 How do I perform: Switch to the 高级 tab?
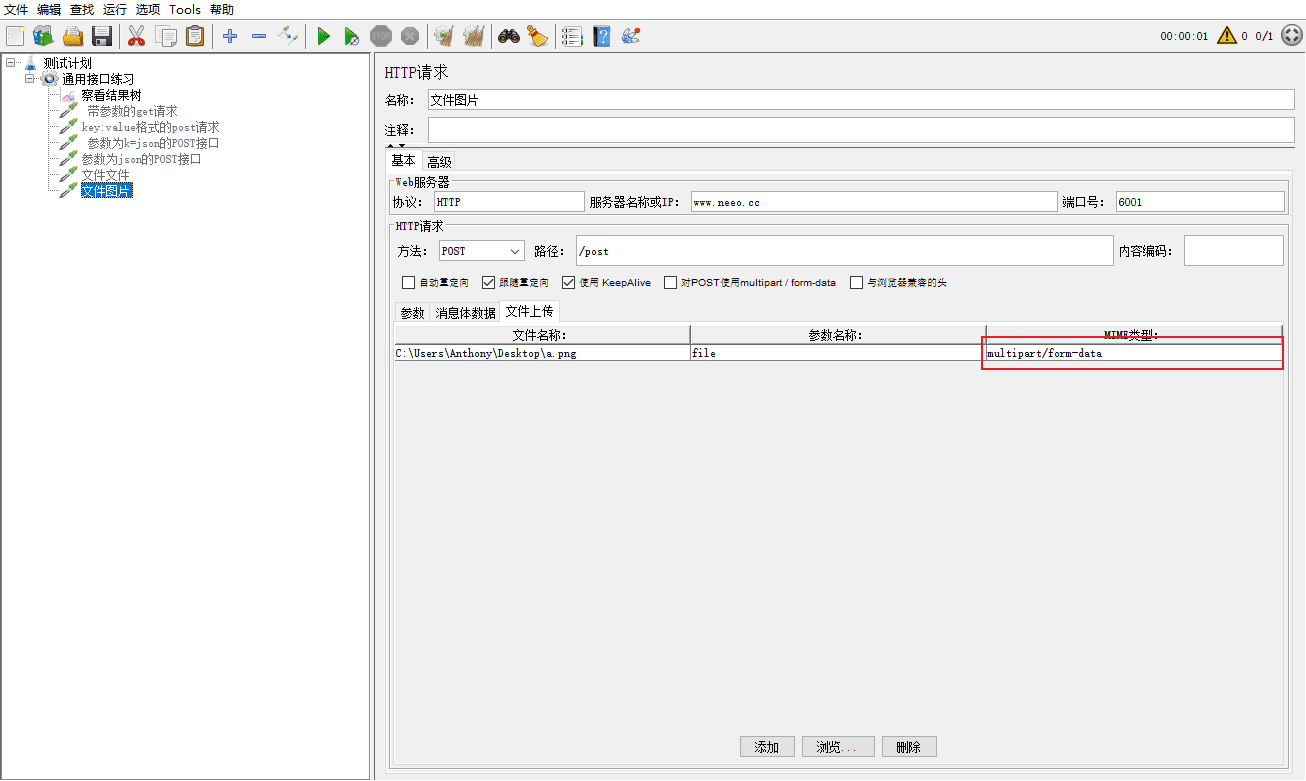tap(439, 162)
